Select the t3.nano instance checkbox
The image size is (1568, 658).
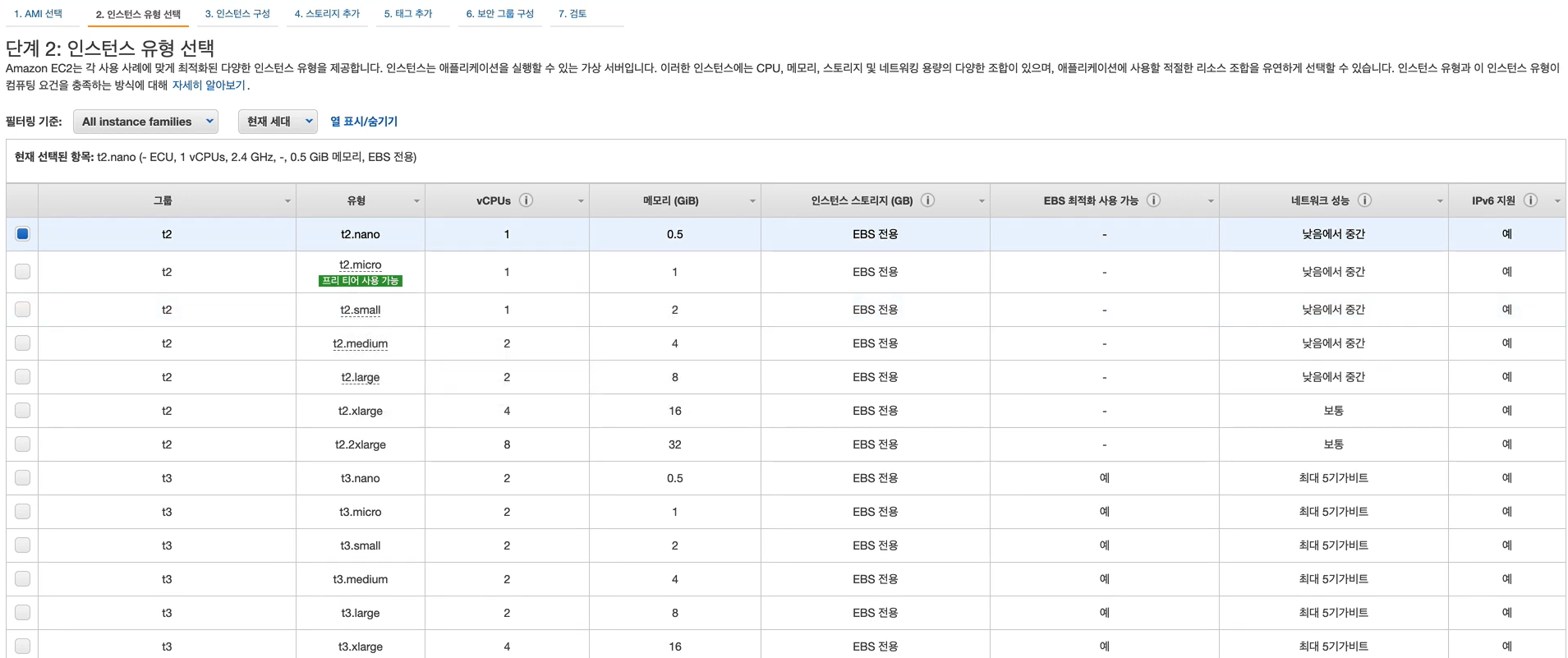23,478
